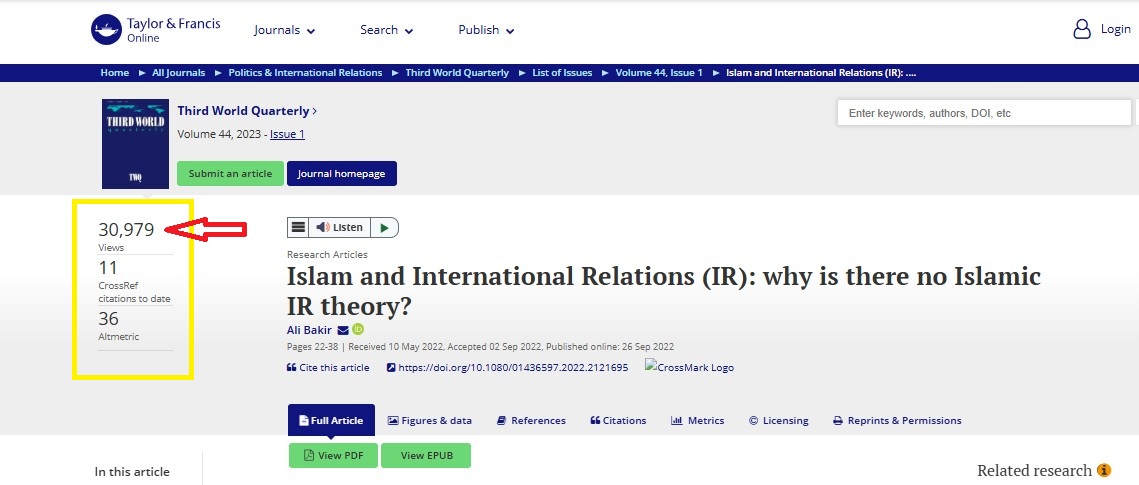
Task: Click the ORCID icon next to Ali Bakir
Action: click(x=358, y=330)
